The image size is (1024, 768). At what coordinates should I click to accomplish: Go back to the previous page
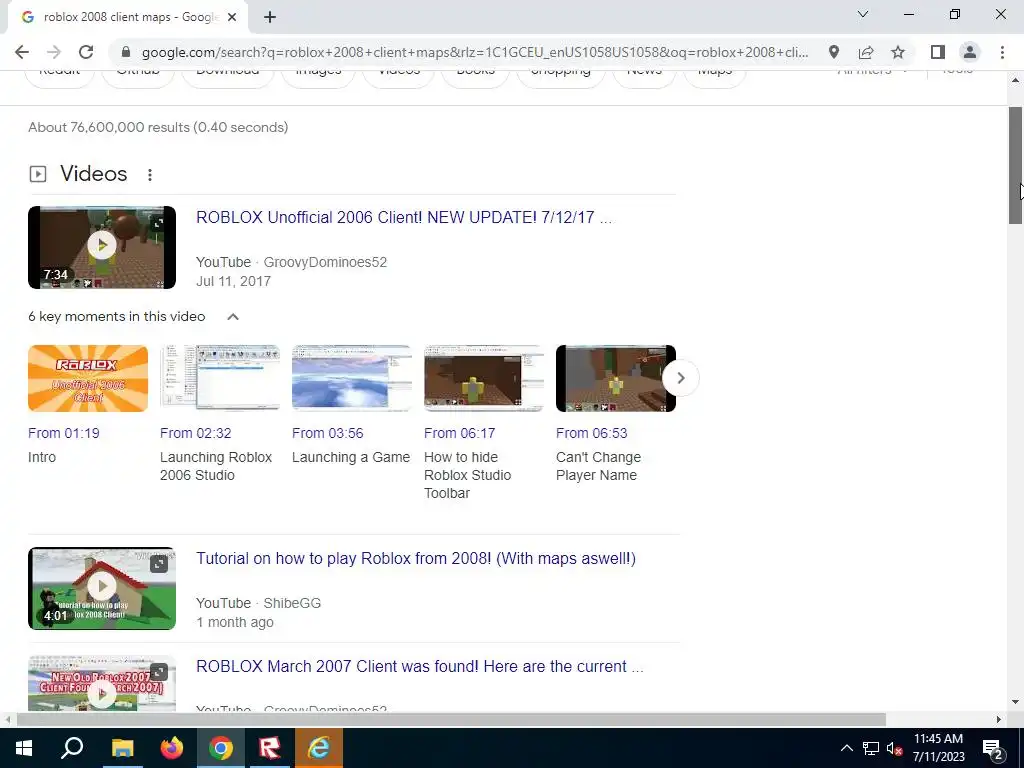coord(22,52)
